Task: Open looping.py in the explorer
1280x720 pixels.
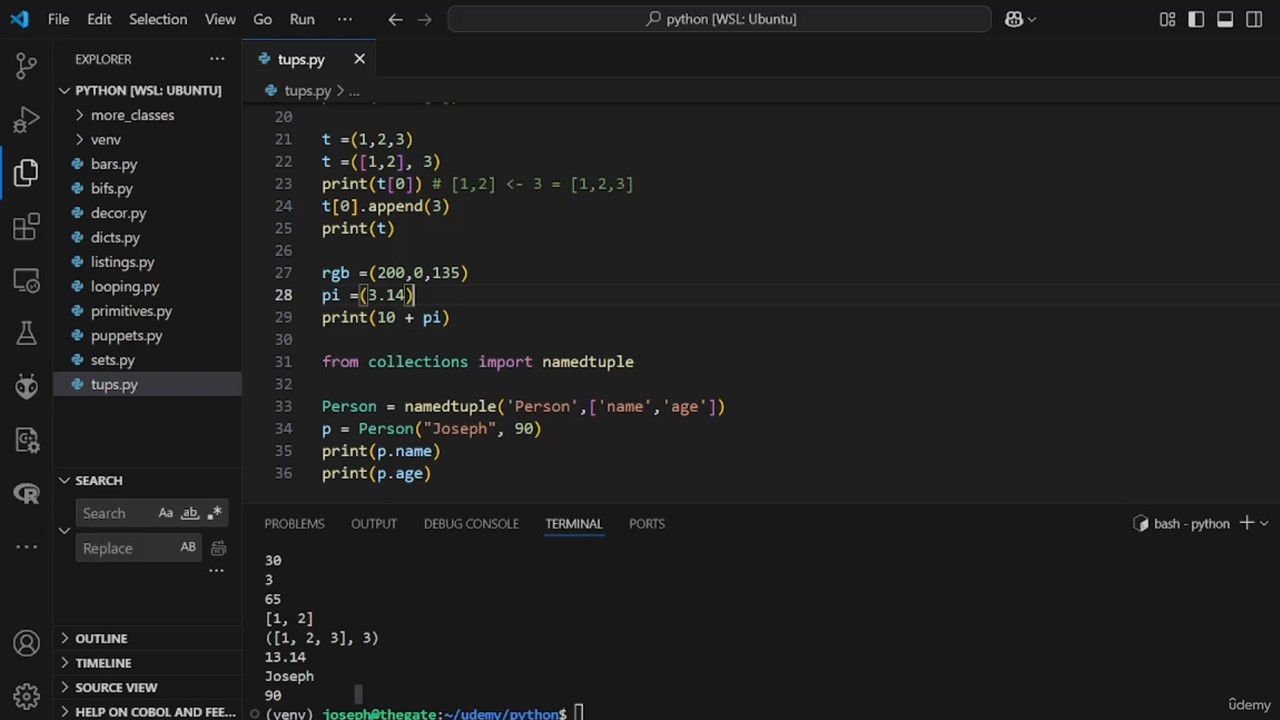Action: click(148, 287)
